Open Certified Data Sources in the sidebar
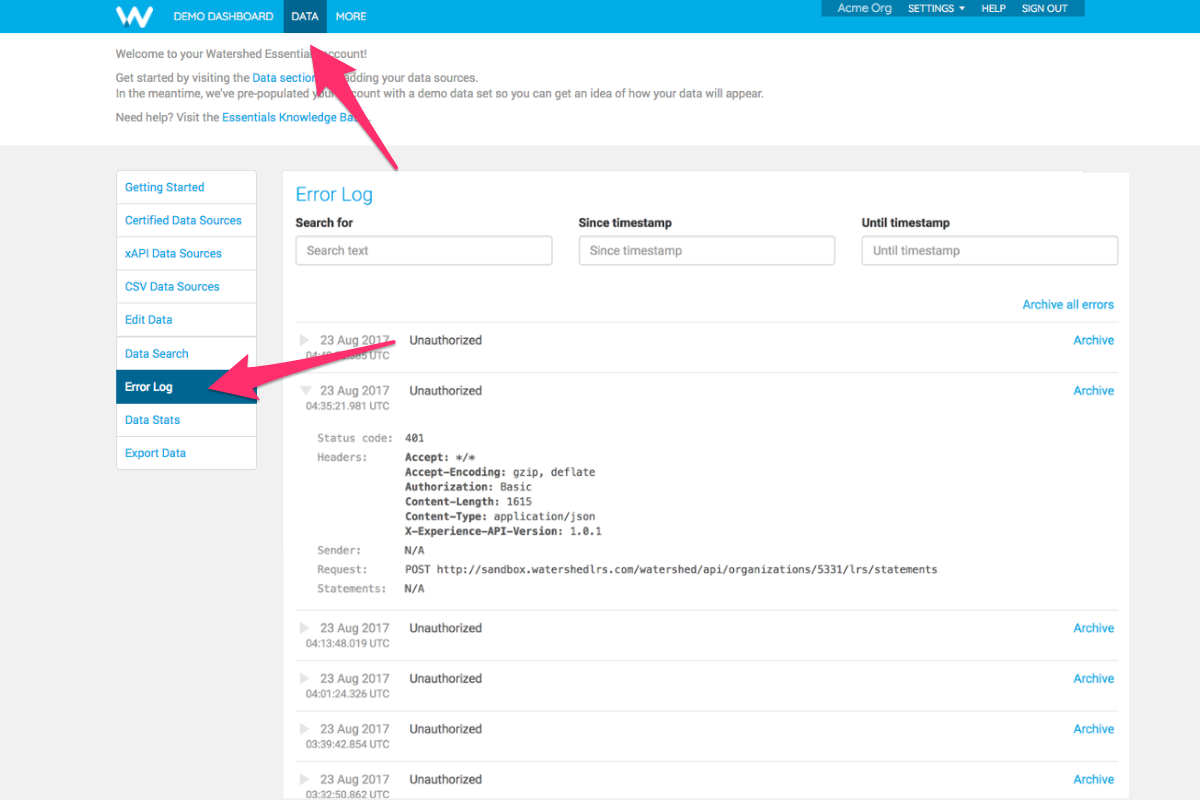Screen dimensions: 1200x800 pos(186,220)
